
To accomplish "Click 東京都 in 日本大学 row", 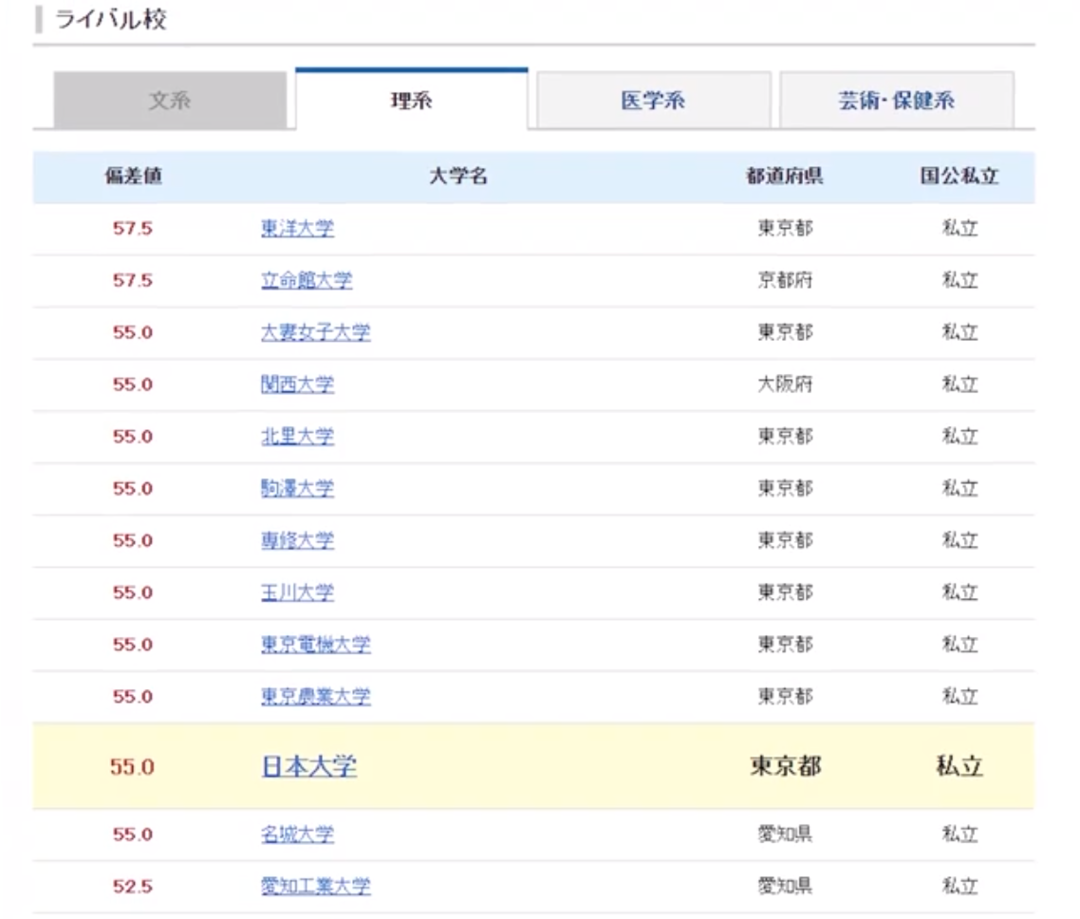I will coord(786,766).
